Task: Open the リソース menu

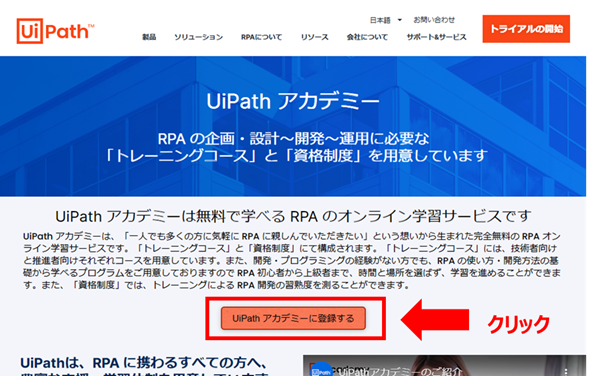Action: pyautogui.click(x=315, y=37)
